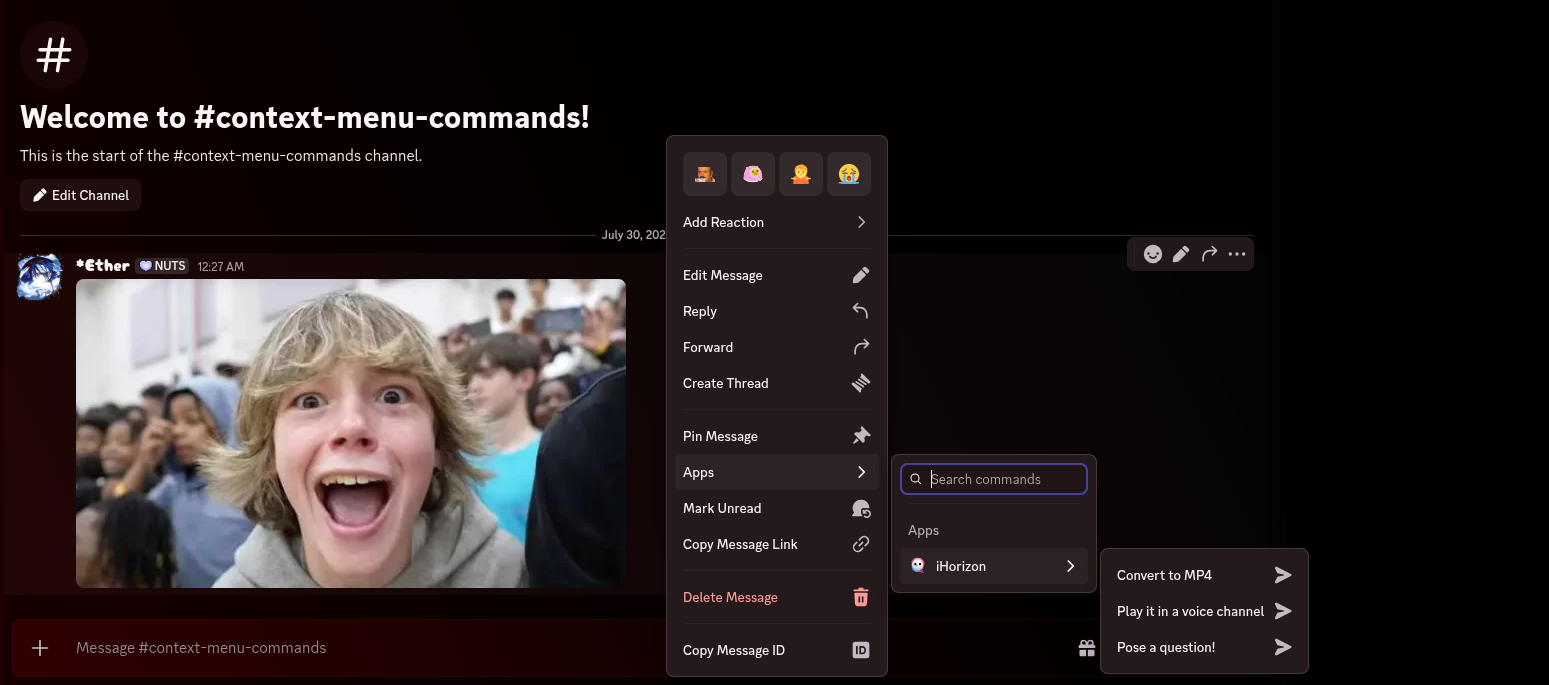1549x685 pixels.
Task: Choose Copy Message Link
Action: [x=777, y=544]
